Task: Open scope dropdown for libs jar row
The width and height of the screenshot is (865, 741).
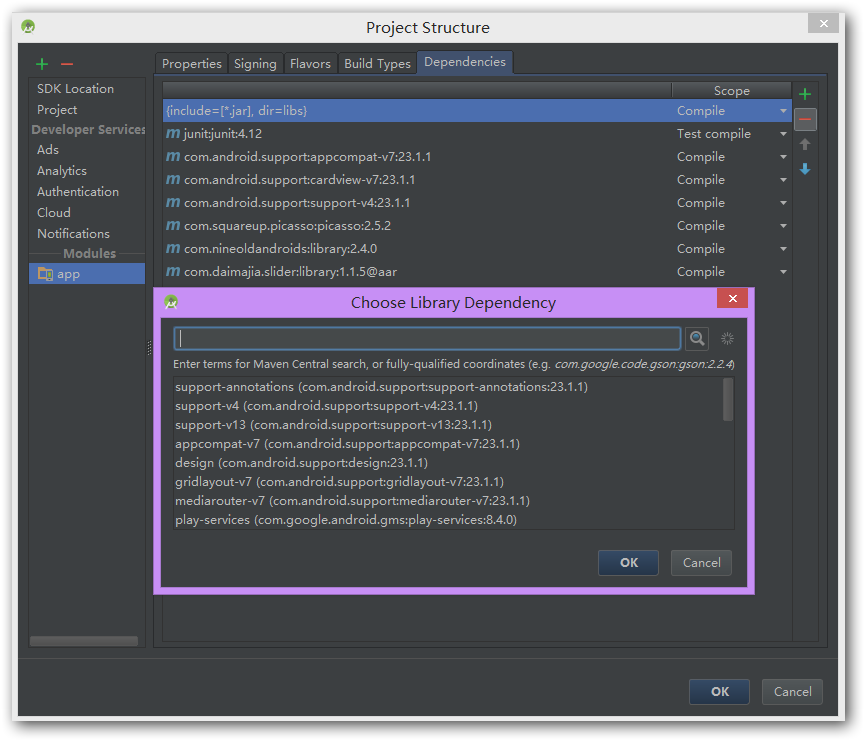Action: (x=783, y=111)
